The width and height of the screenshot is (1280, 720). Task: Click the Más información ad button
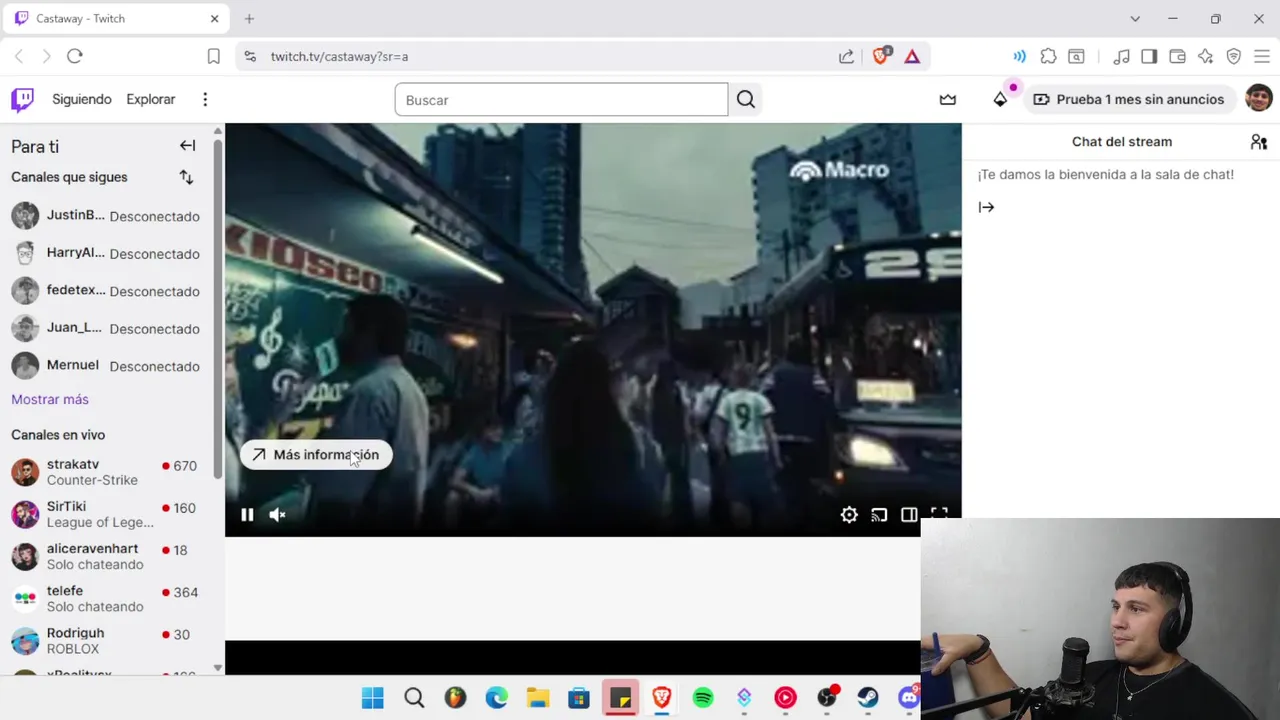(x=316, y=455)
